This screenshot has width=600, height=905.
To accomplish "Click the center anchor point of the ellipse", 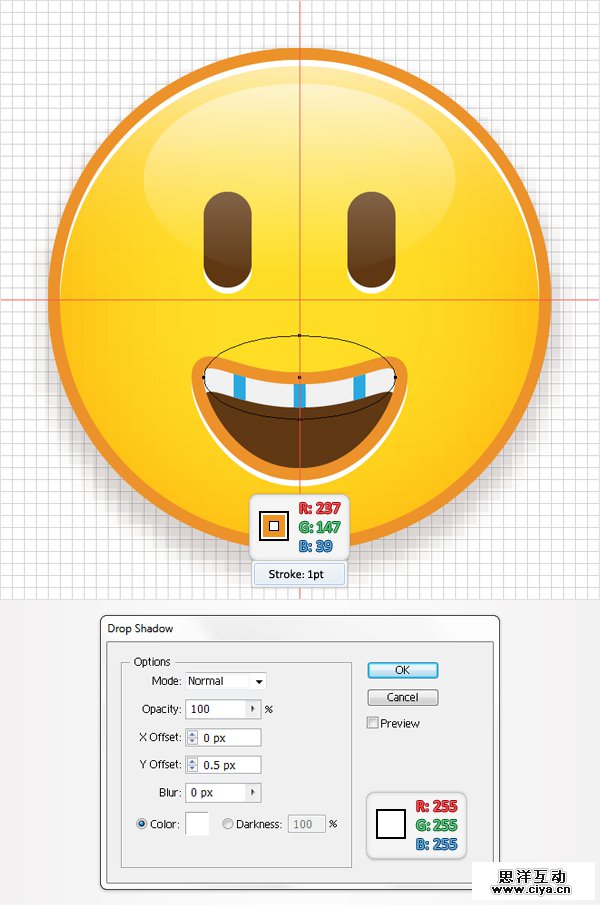I will (299, 377).
